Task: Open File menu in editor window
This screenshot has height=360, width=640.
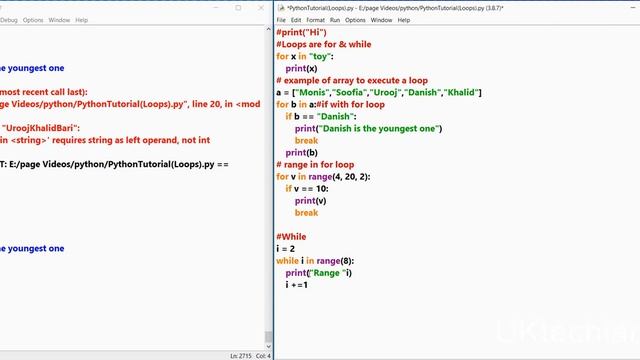Action: (281, 20)
